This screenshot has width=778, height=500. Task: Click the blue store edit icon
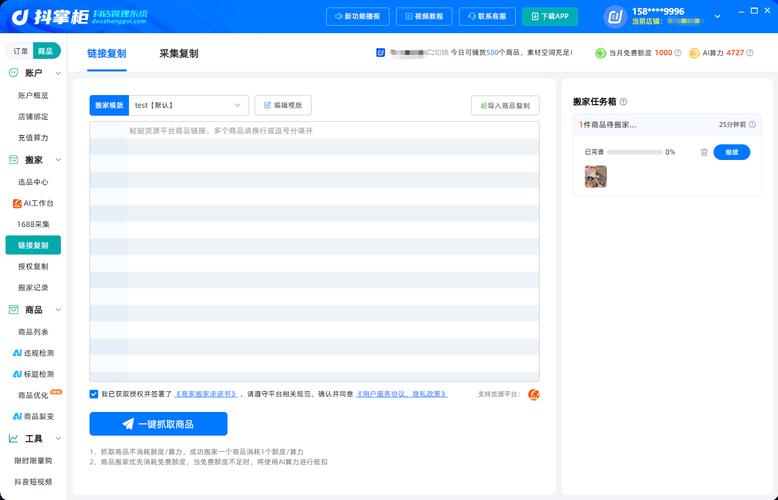(381, 52)
